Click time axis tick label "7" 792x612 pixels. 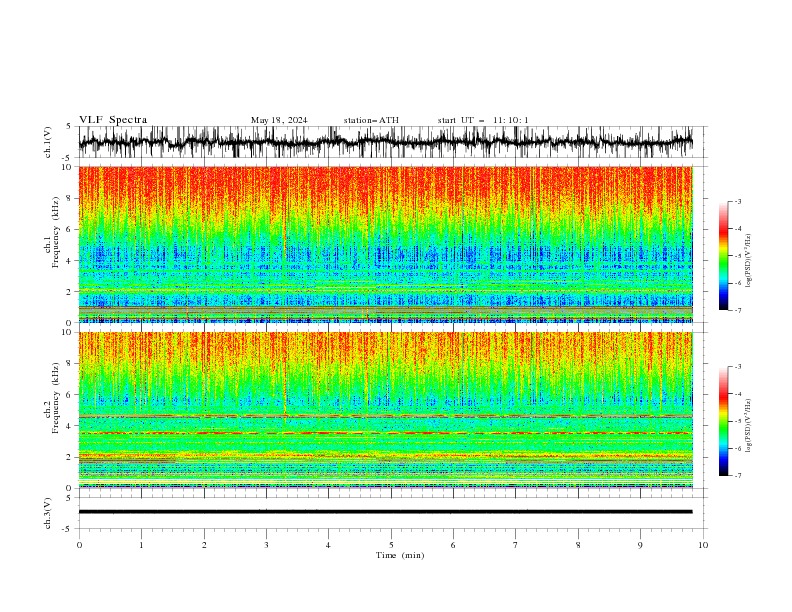tap(516, 545)
